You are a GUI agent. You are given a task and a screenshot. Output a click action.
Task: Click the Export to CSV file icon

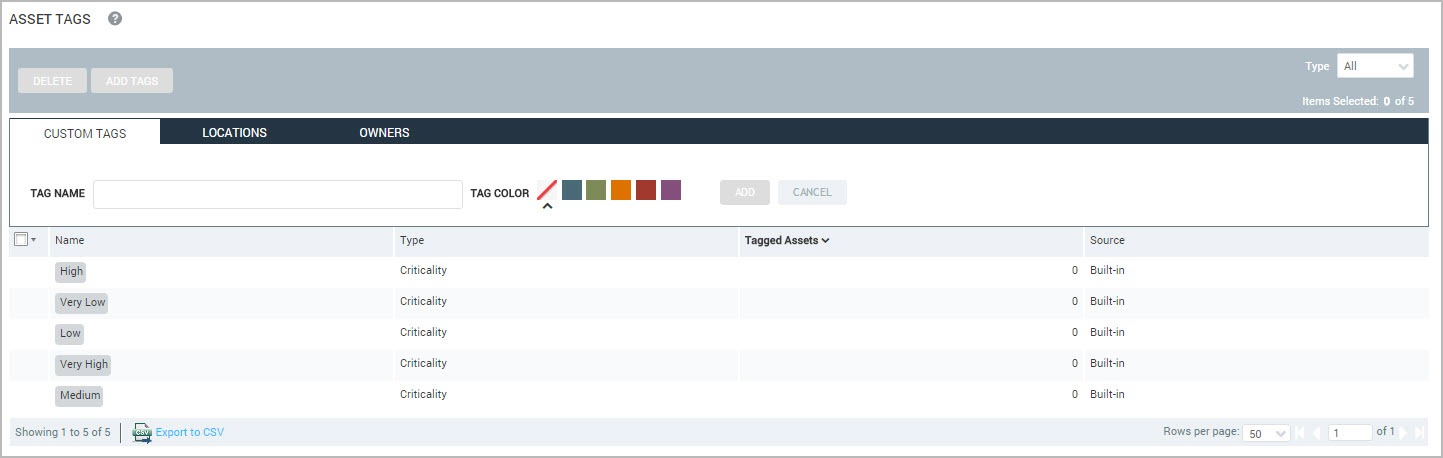[142, 432]
